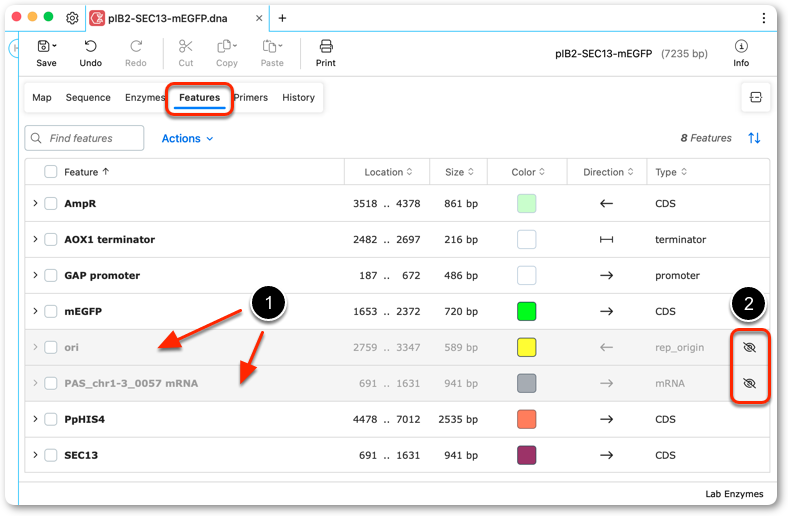Open the Enzymes tab
Screen dimensions: 788x516
(145, 97)
